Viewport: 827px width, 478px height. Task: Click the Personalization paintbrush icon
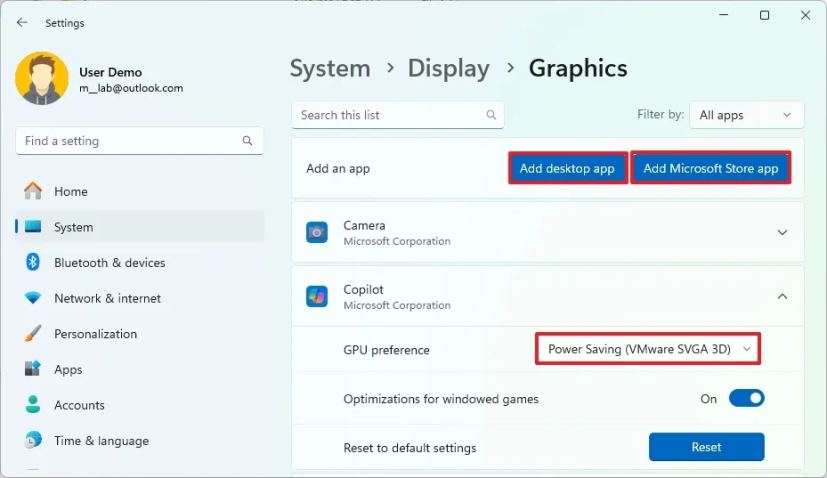(x=33, y=333)
